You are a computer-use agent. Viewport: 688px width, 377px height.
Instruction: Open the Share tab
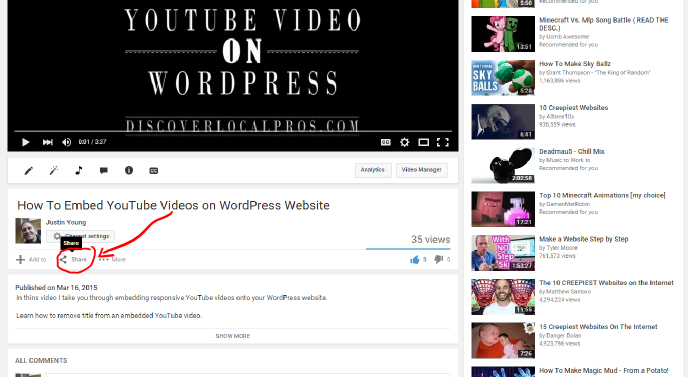(73, 259)
